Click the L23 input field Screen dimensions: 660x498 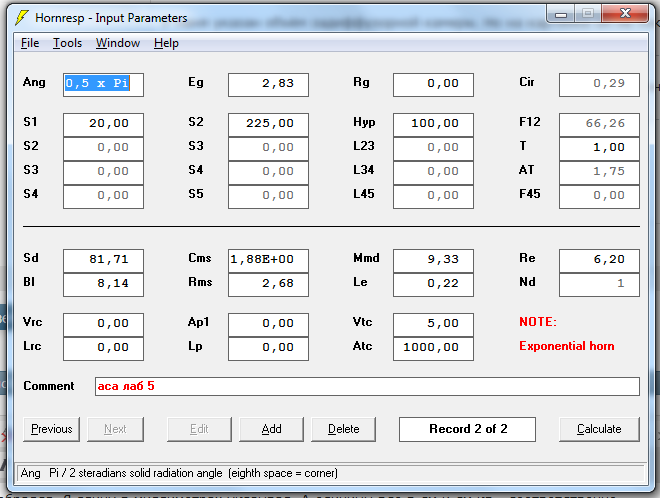(x=434, y=149)
